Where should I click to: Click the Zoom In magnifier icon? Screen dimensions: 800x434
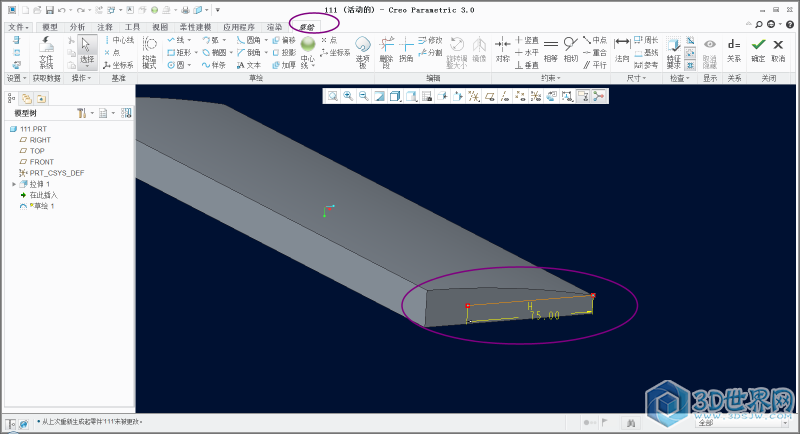click(348, 96)
